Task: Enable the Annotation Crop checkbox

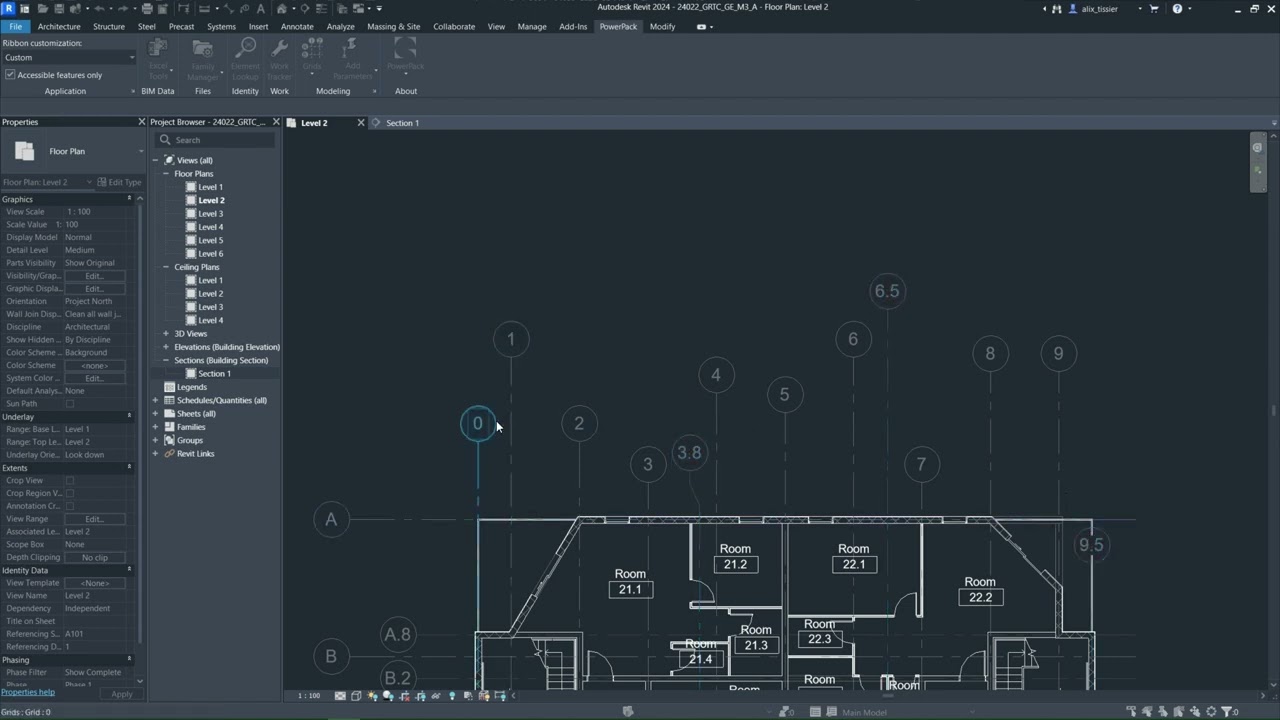Action: click(70, 507)
